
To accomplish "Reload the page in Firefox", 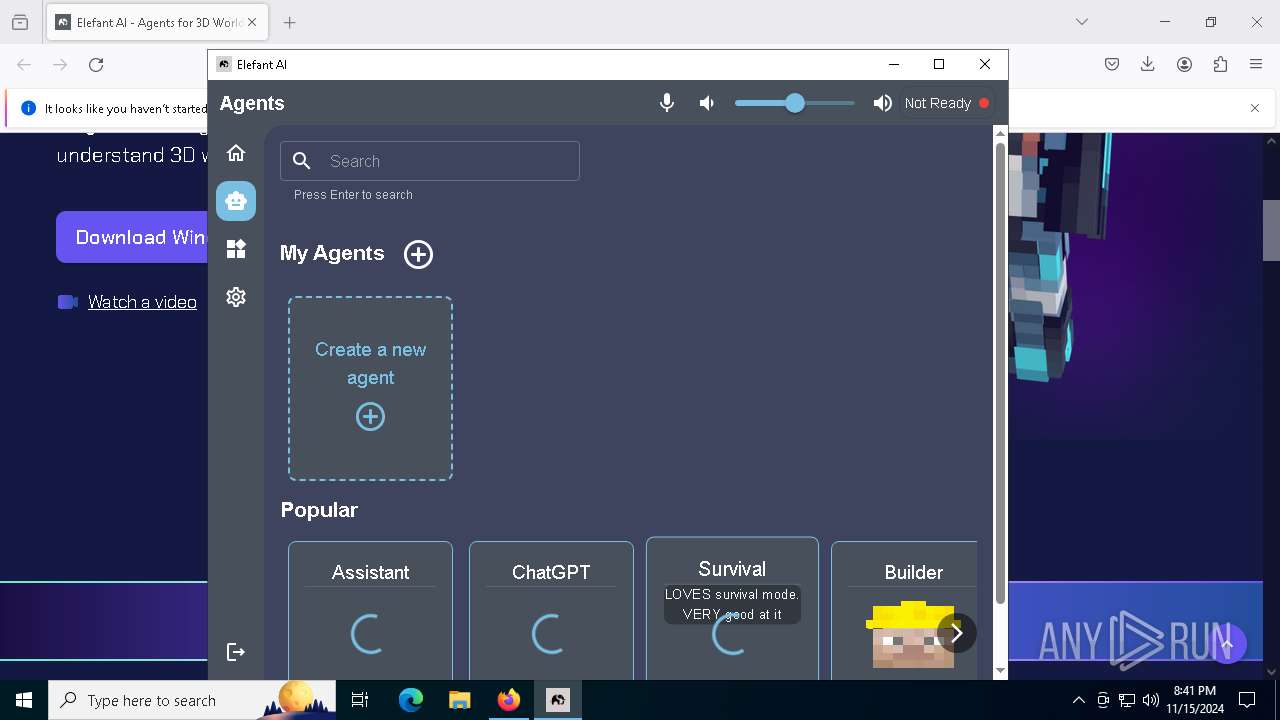I will click(x=96, y=64).
